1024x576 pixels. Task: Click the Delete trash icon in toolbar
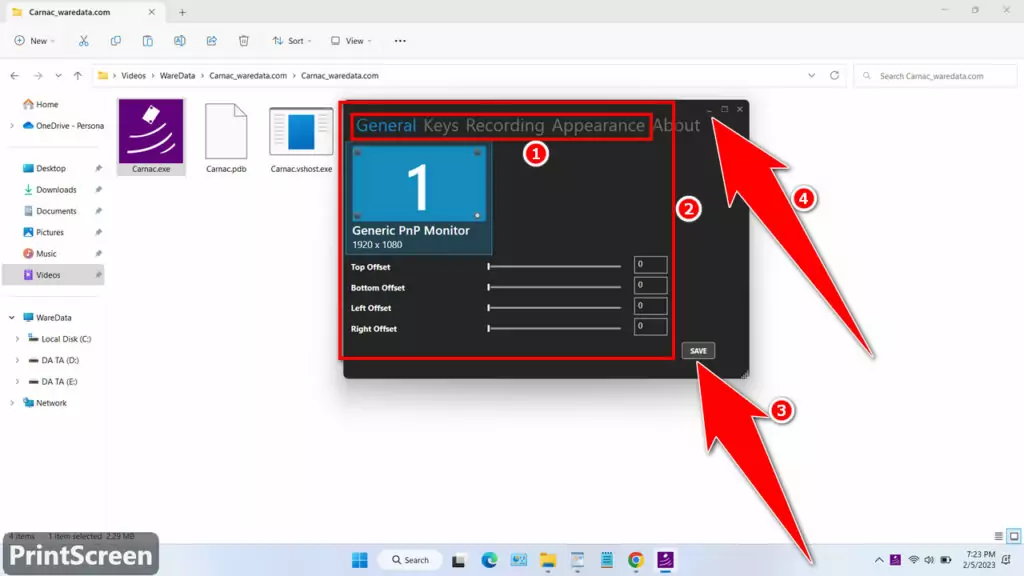[x=244, y=41]
